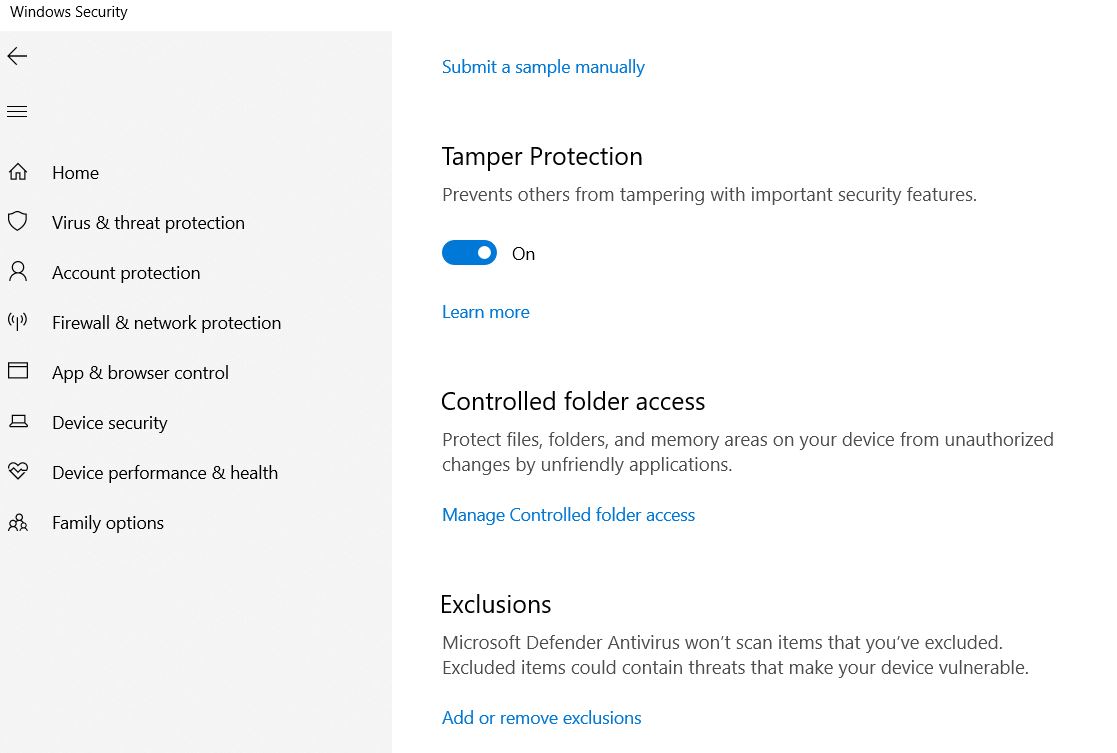1117x753 pixels.
Task: Click Manage Controlled folder access link
Action: tap(568, 515)
